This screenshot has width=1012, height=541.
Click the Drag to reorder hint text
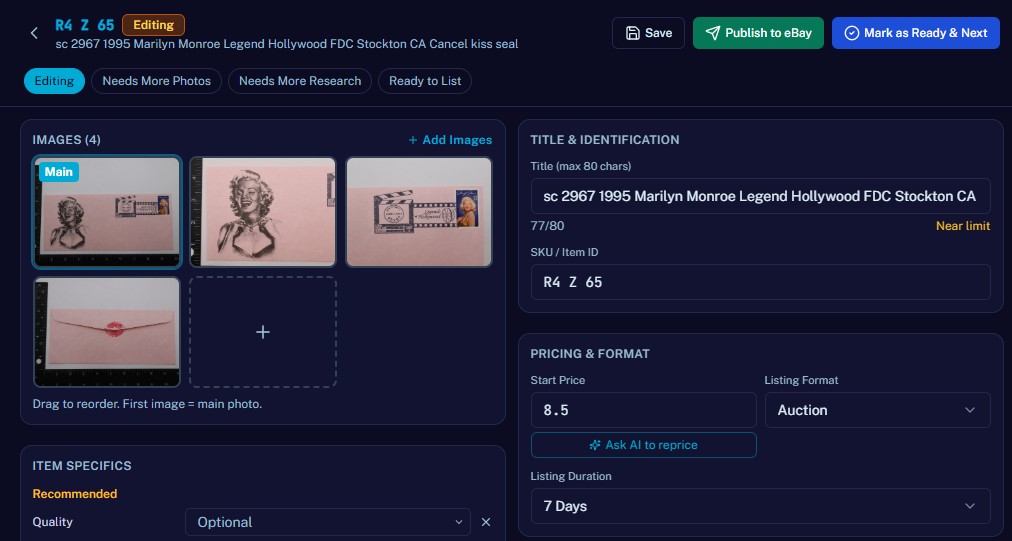click(x=147, y=404)
